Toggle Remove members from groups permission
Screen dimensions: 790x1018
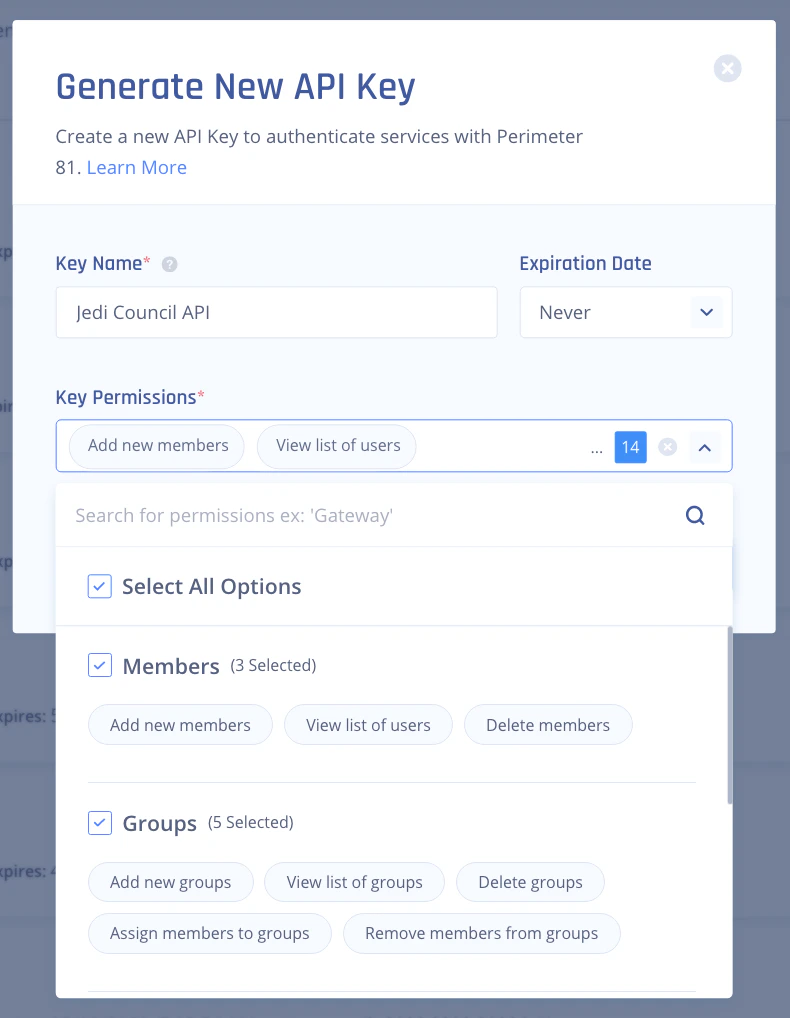pos(481,933)
